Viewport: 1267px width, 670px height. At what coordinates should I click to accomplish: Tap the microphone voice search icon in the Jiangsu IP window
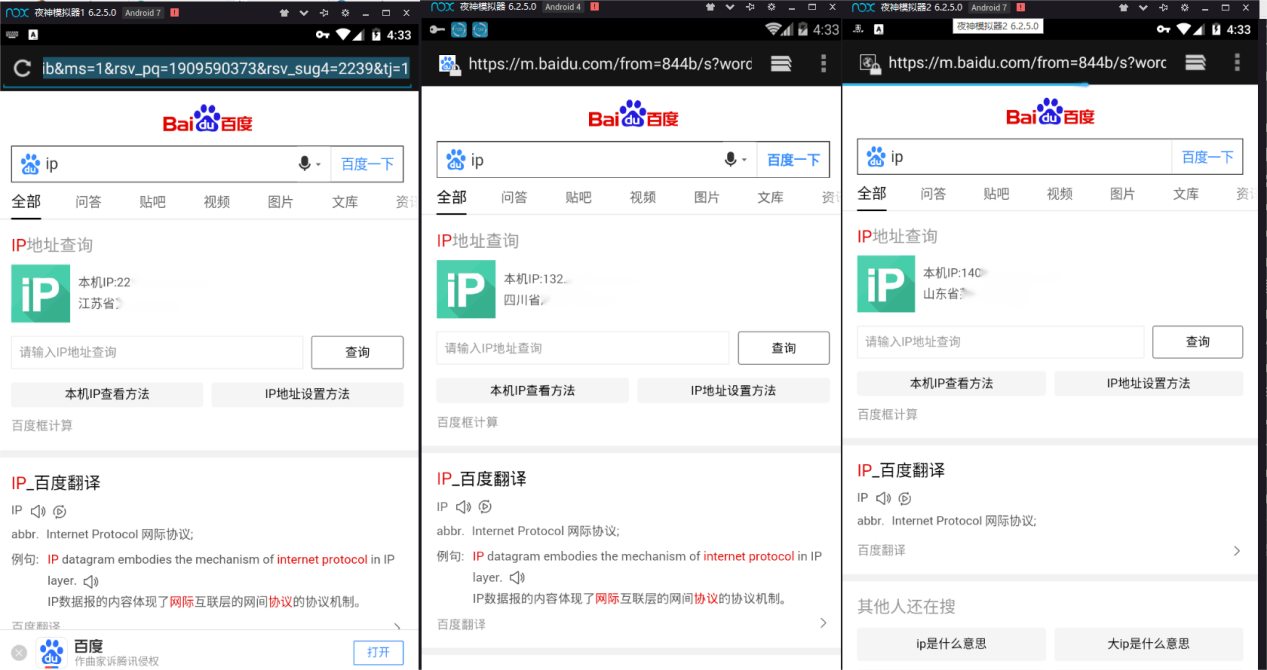point(305,164)
